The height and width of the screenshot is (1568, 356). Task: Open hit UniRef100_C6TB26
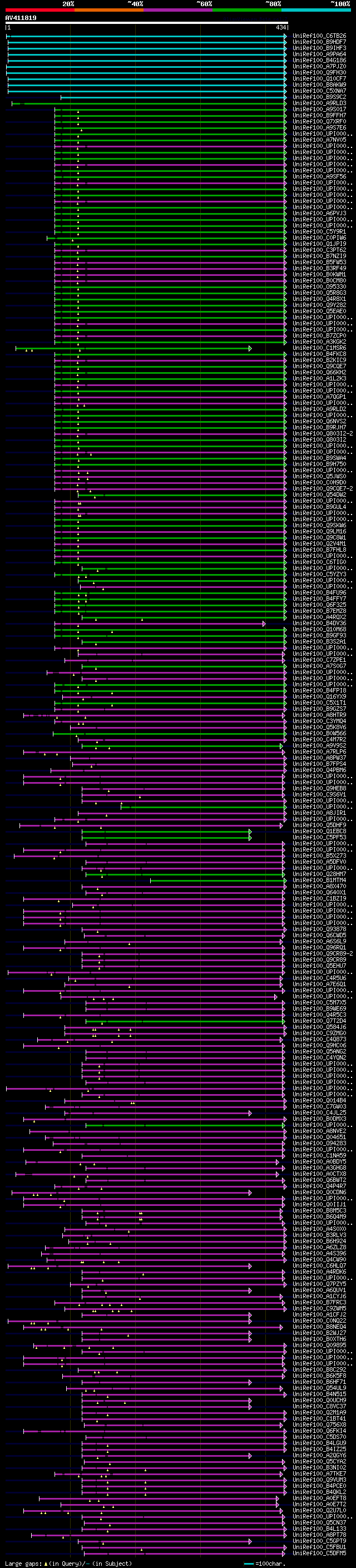(x=319, y=36)
